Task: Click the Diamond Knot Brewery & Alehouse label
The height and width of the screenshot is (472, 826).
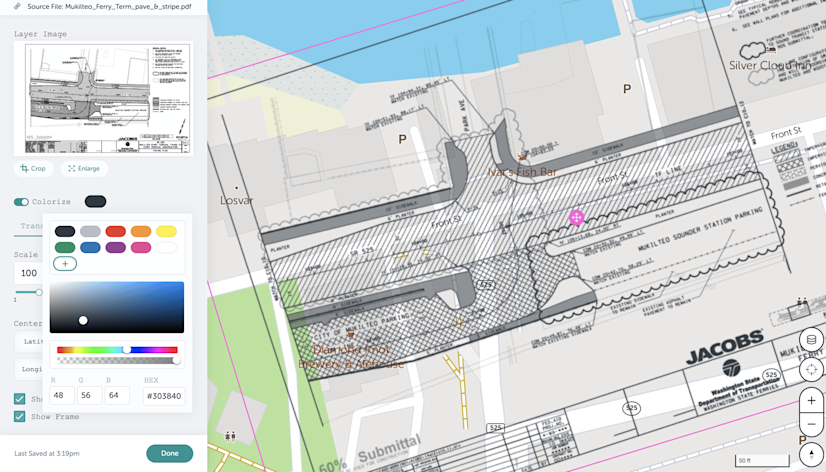Action: click(351, 357)
